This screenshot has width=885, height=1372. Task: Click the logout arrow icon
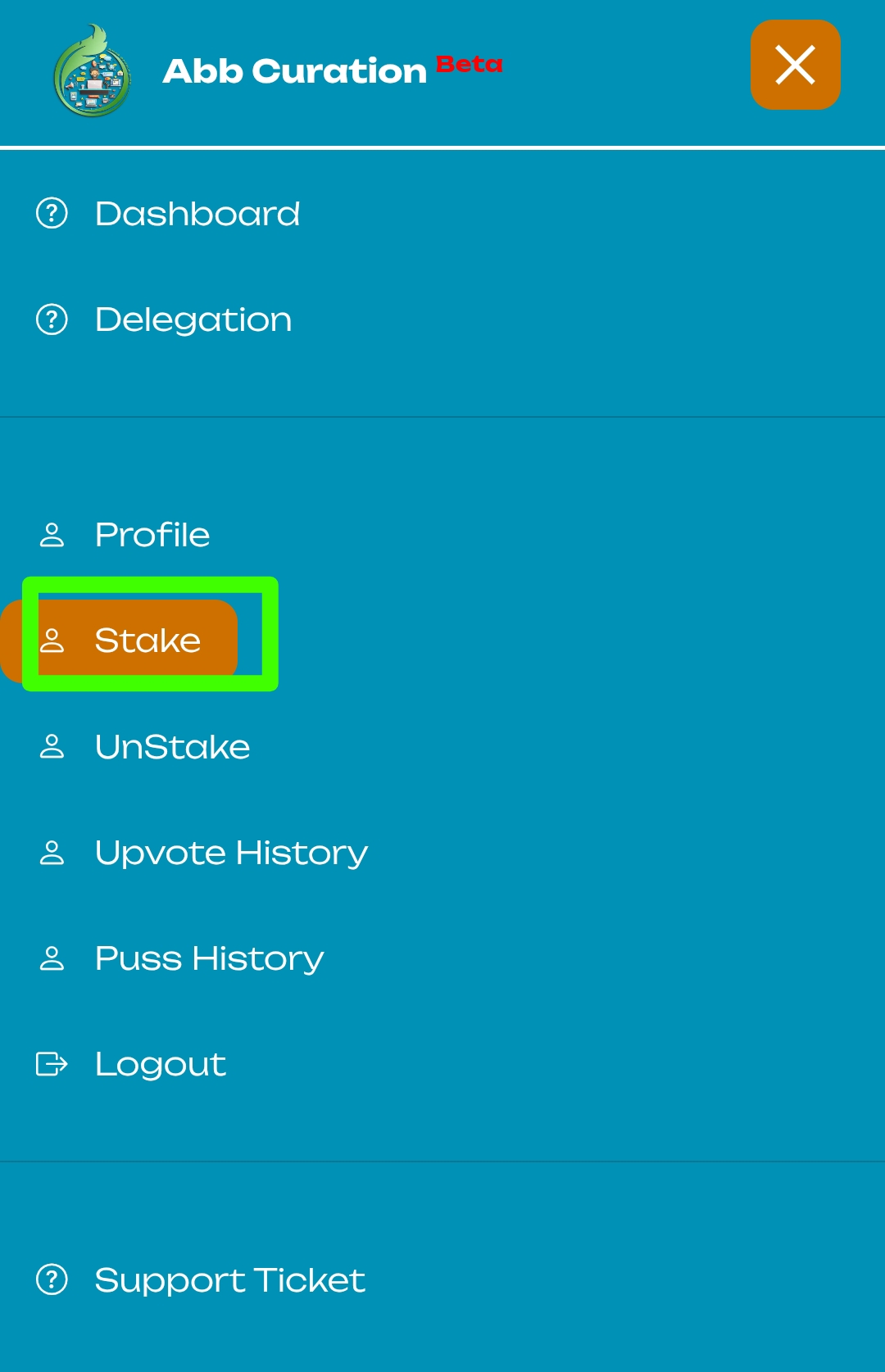(x=52, y=1064)
